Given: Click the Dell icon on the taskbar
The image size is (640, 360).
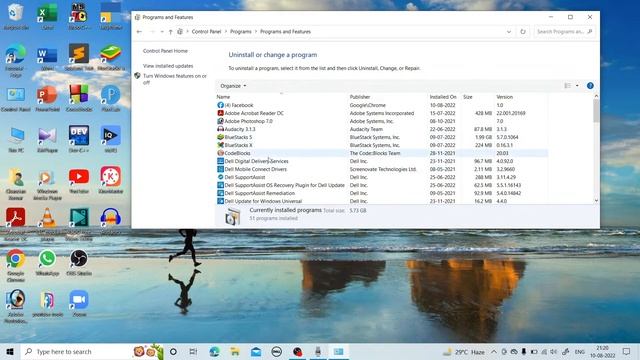Looking at the screenshot, I should (277, 351).
